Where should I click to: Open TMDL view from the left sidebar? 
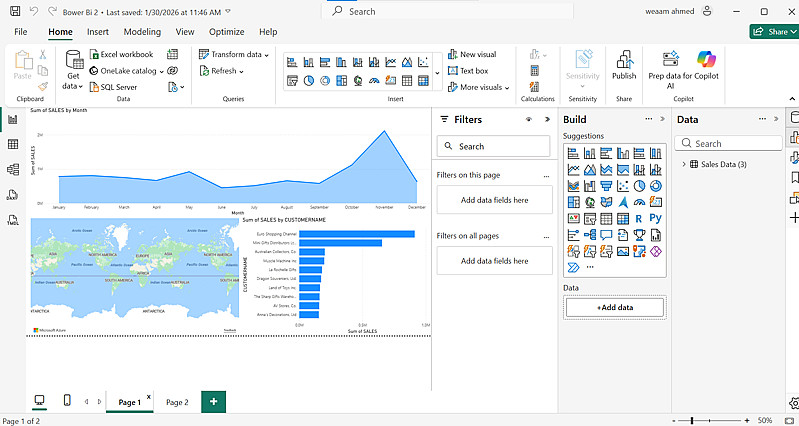click(13, 220)
